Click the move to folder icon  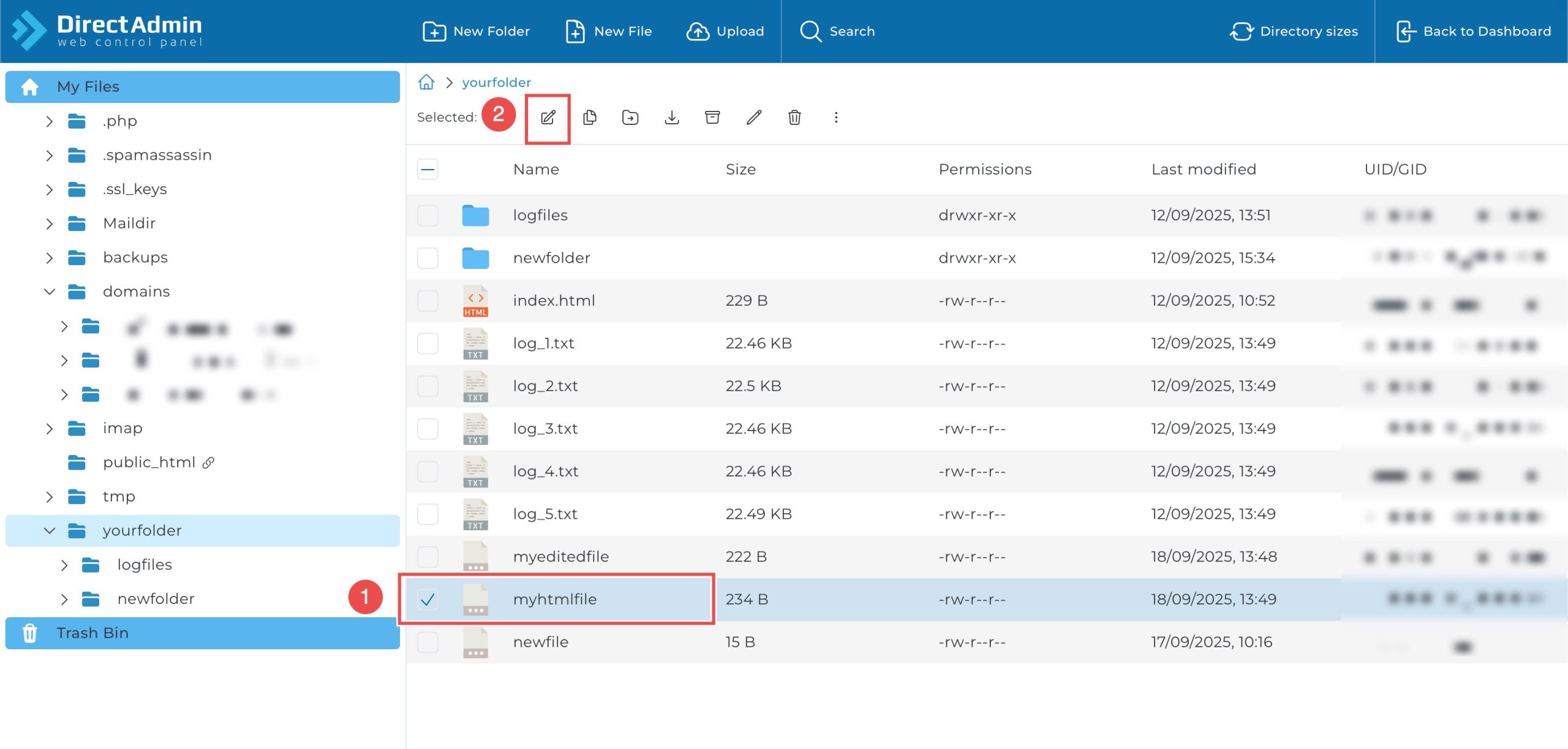pyautogui.click(x=630, y=118)
